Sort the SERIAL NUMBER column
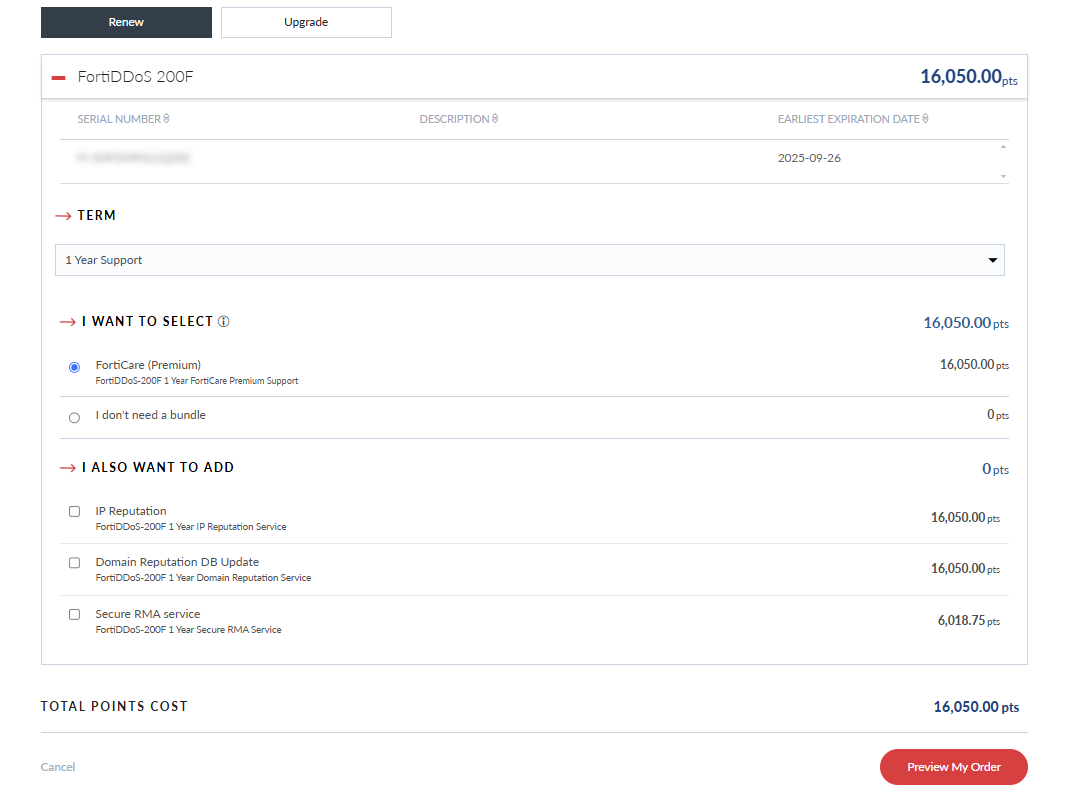 coord(167,118)
